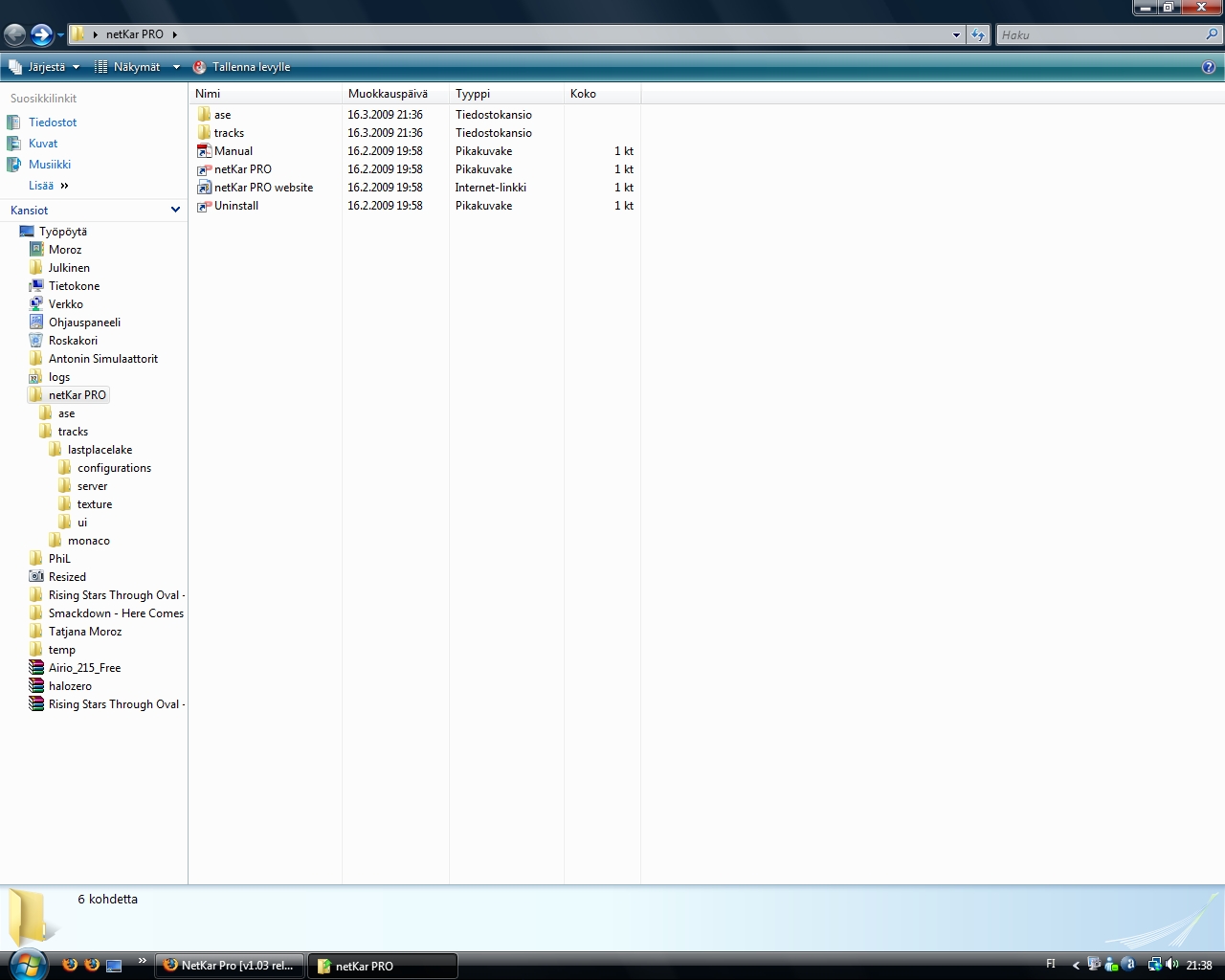
Task: Open the Help question mark icon
Action: click(1209, 67)
